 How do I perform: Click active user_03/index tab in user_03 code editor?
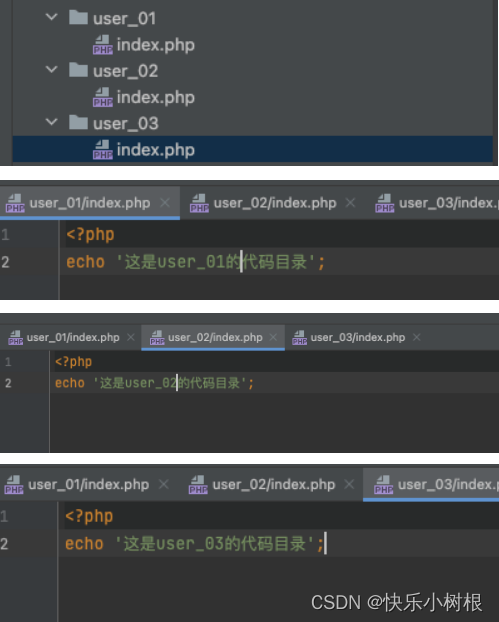coord(431,484)
